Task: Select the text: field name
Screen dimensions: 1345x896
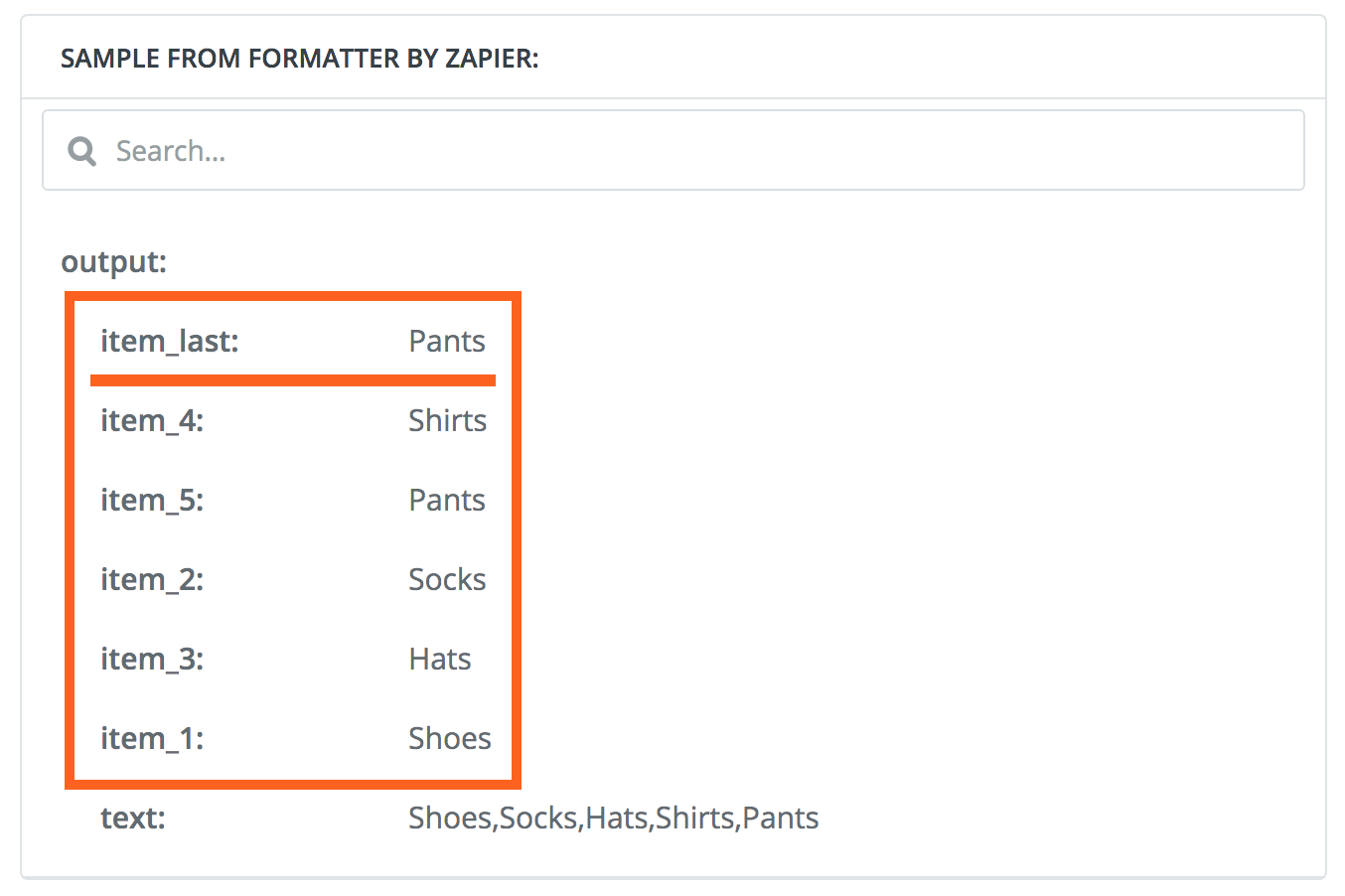Action: [x=132, y=819]
